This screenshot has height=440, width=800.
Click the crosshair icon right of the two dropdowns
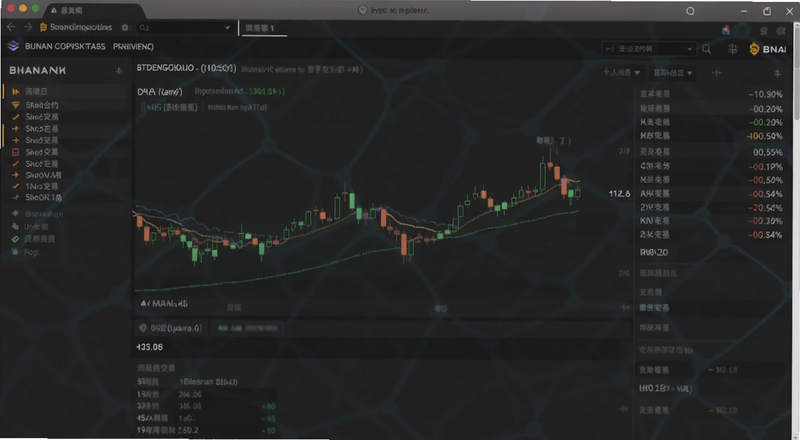click(x=716, y=73)
